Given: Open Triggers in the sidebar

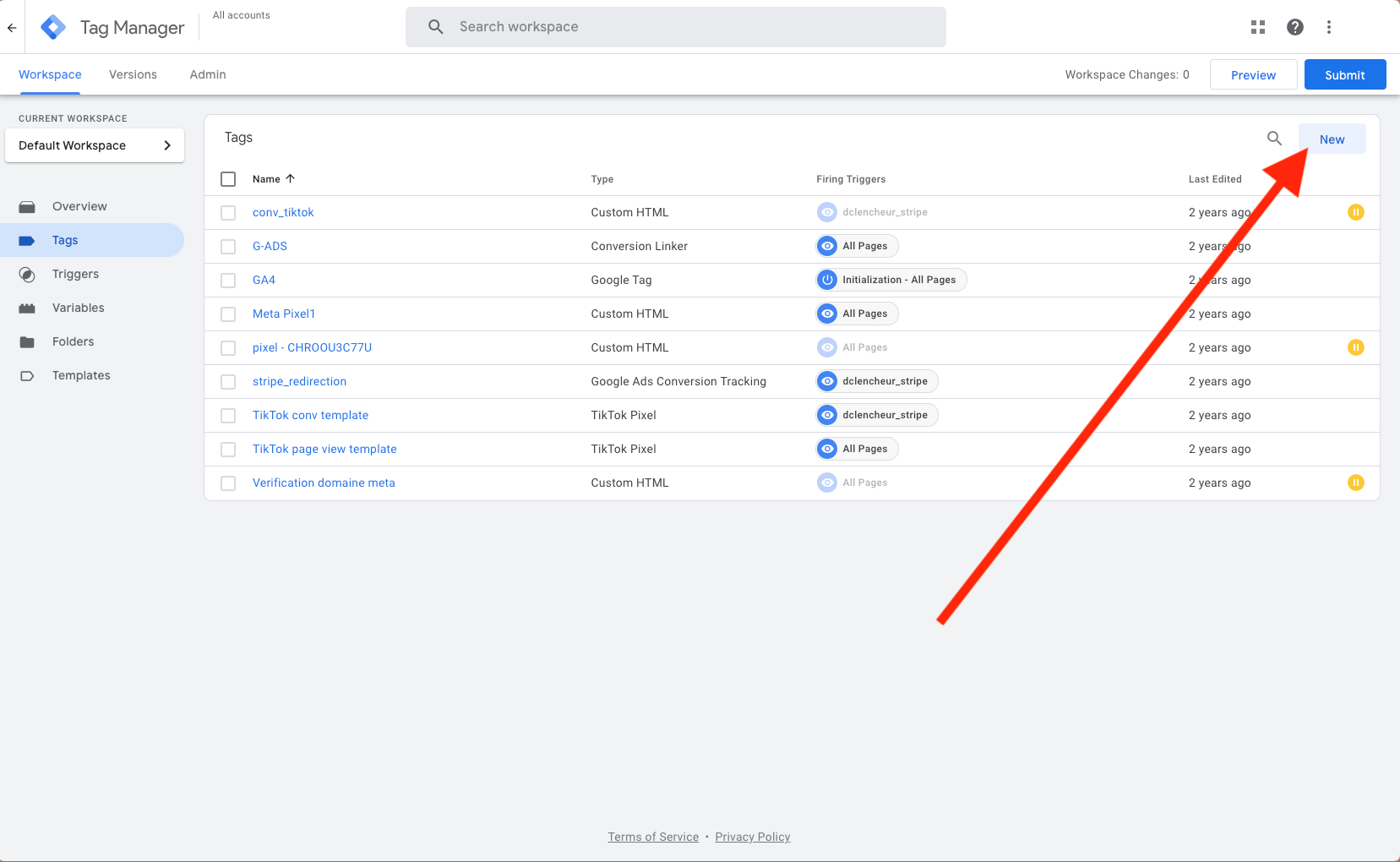Looking at the screenshot, I should tap(92, 274).
